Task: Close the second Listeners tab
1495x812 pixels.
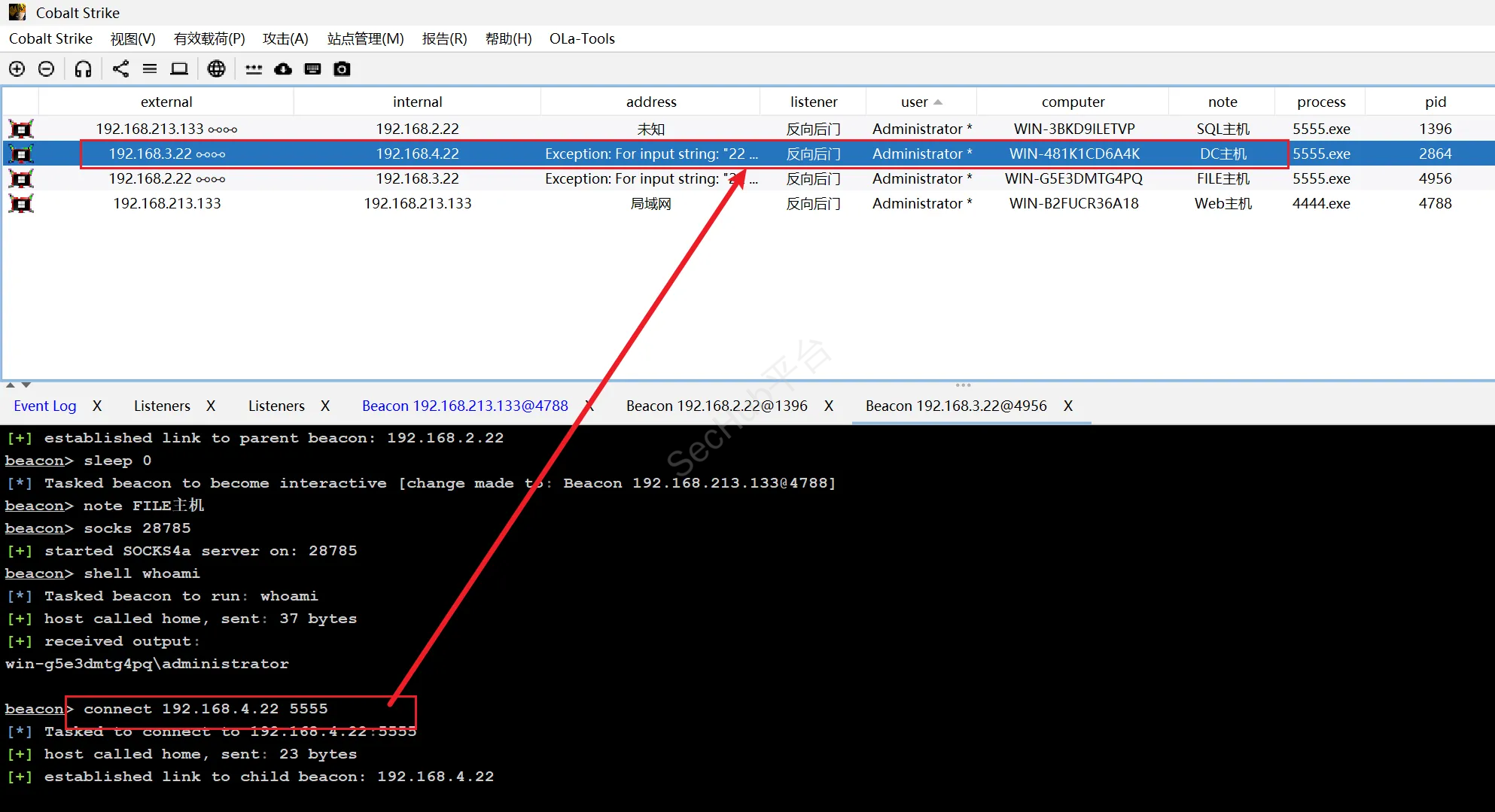Action: click(325, 406)
